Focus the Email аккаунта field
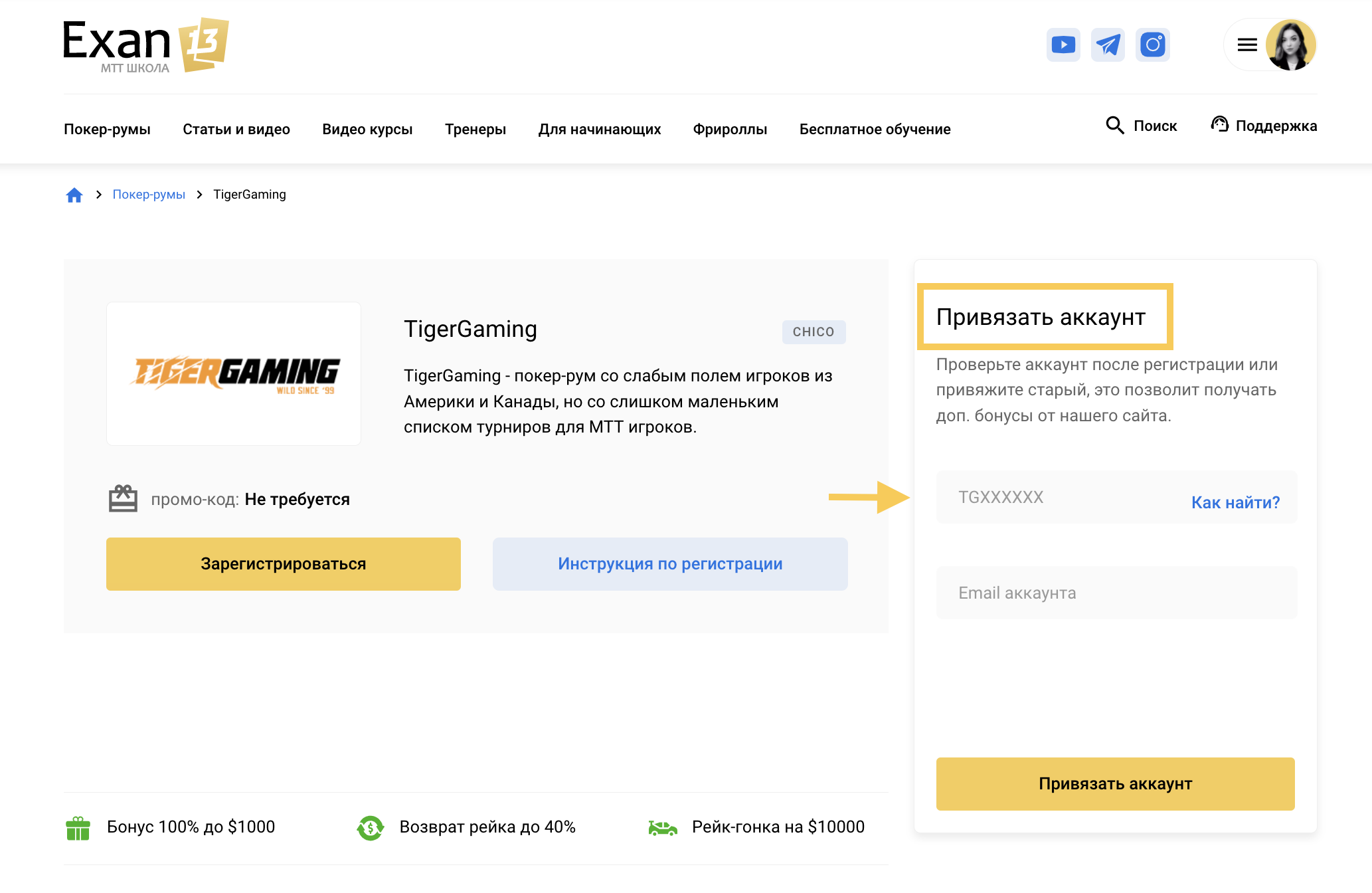 point(1116,593)
